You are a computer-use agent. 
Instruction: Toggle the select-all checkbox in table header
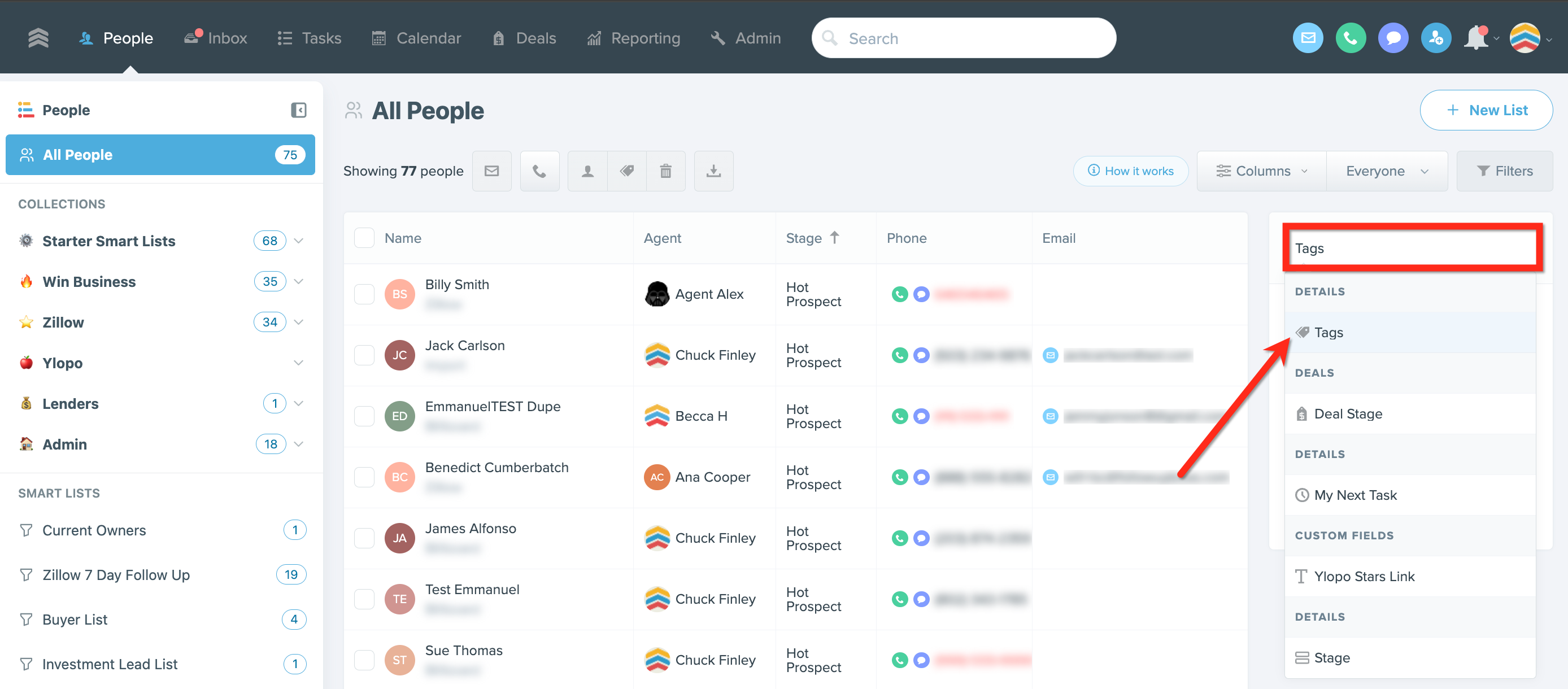pyautogui.click(x=364, y=238)
